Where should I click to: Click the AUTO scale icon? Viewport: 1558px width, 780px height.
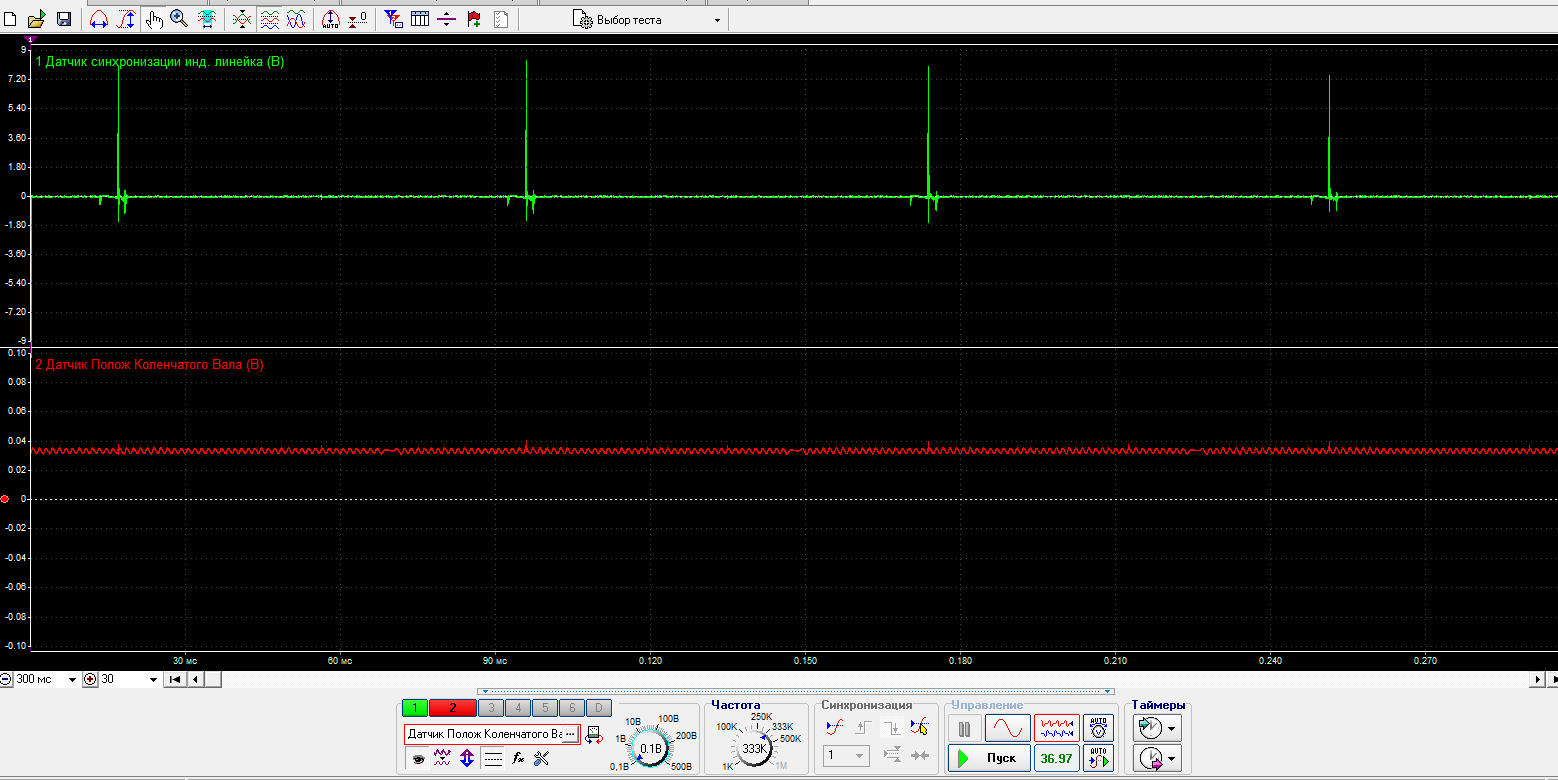tap(330, 20)
